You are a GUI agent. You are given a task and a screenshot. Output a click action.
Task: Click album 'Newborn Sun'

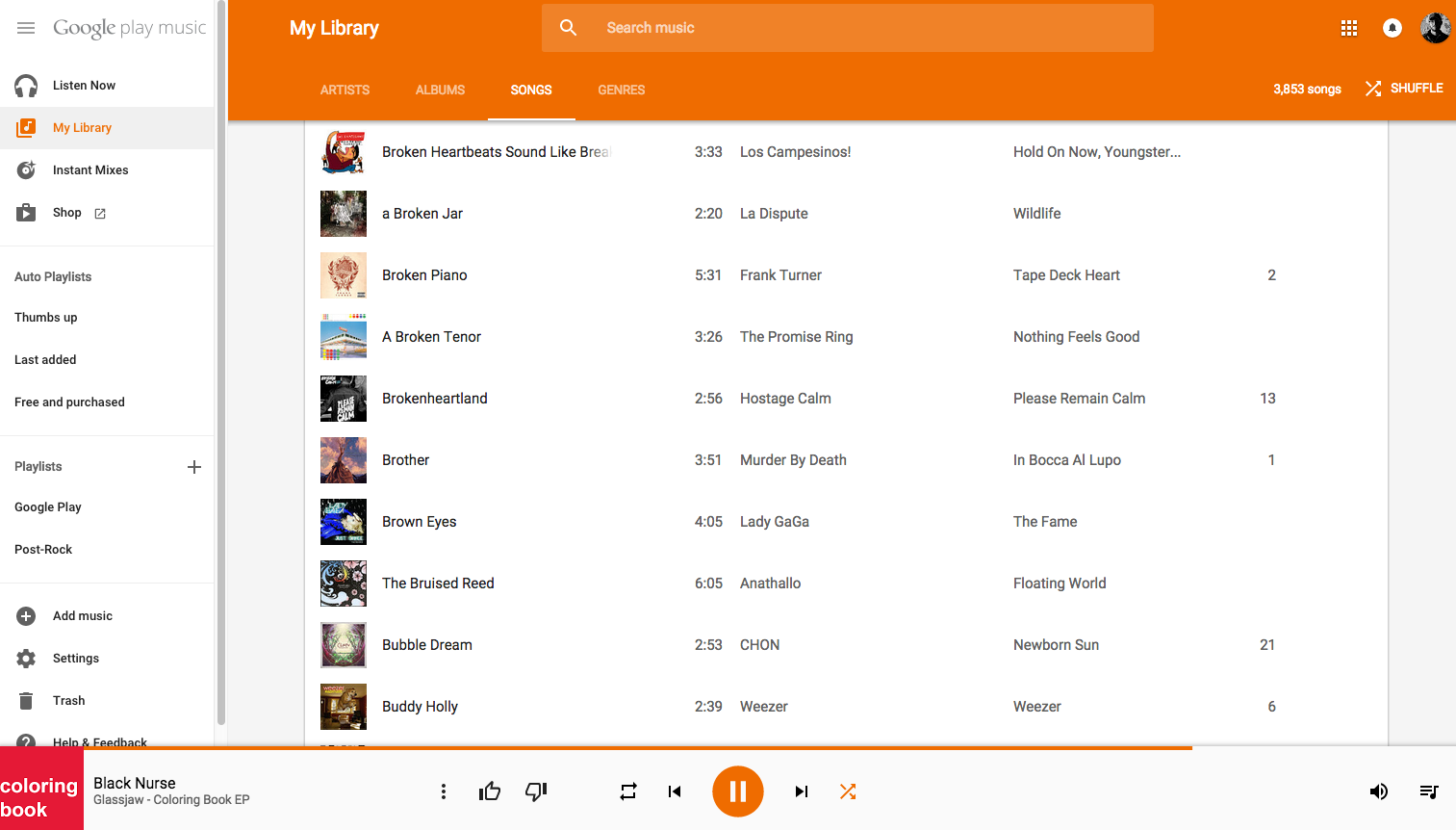[x=1056, y=645]
